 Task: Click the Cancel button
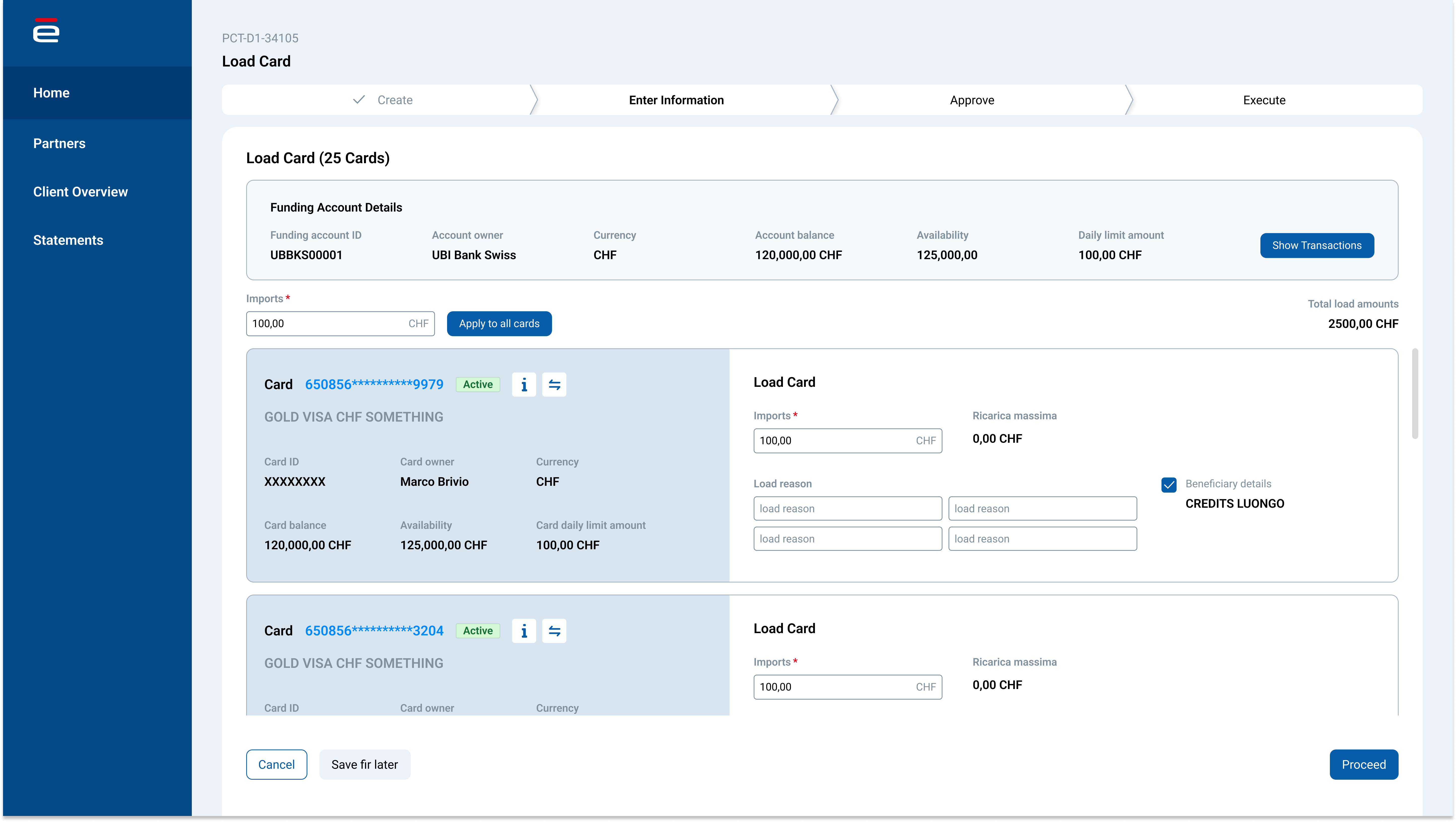click(x=276, y=764)
